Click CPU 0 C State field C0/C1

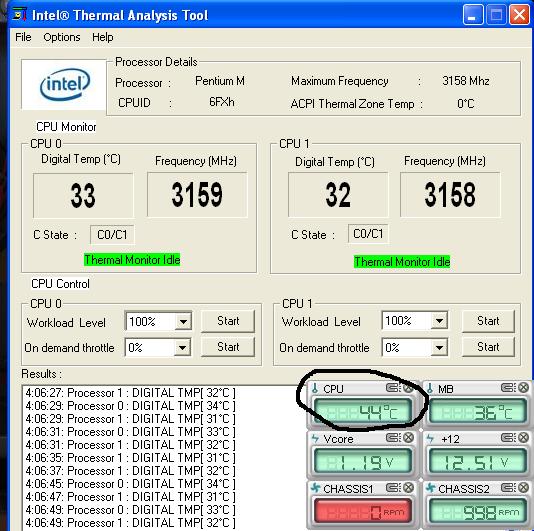pos(112,235)
